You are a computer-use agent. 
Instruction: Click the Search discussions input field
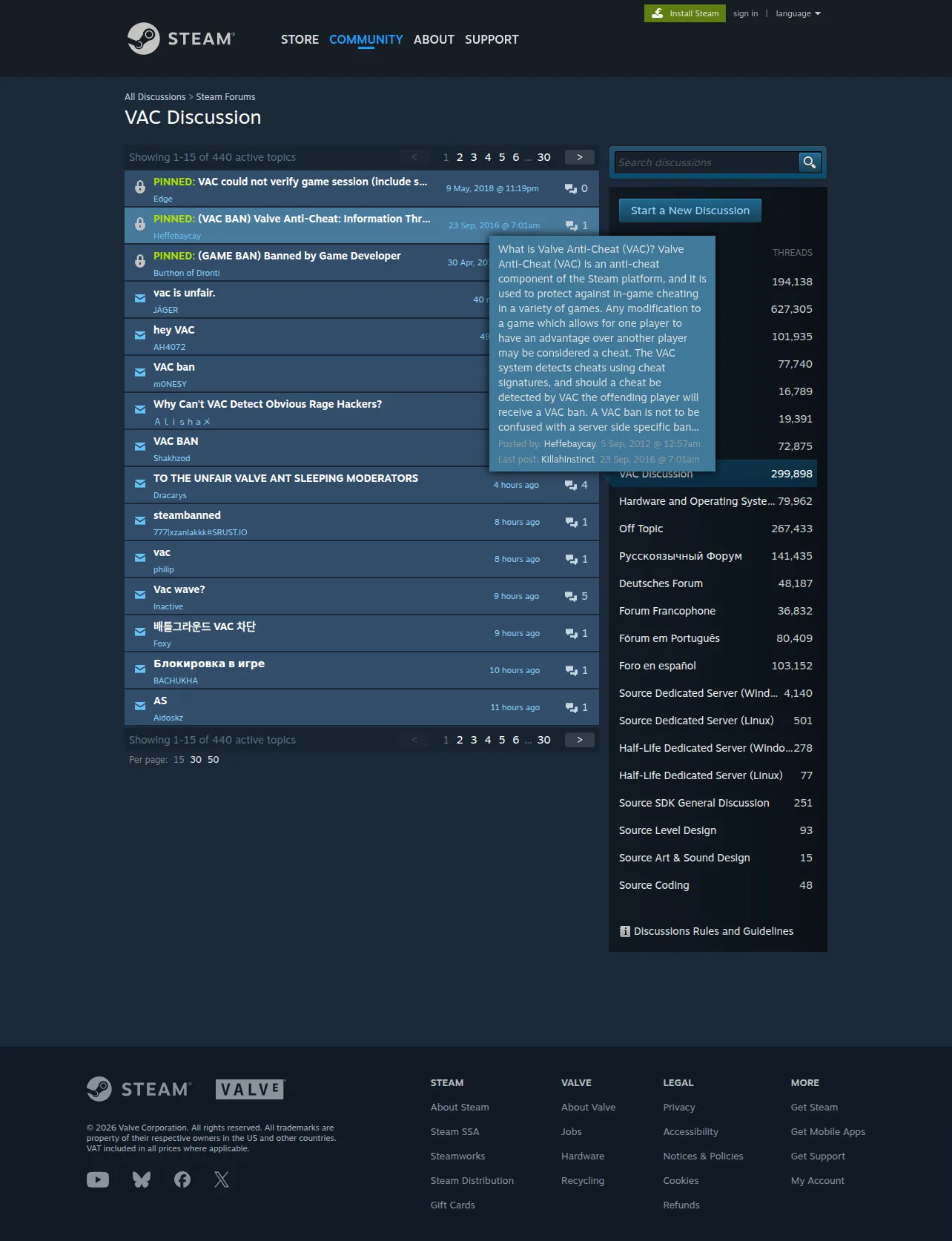pyautogui.click(x=706, y=162)
